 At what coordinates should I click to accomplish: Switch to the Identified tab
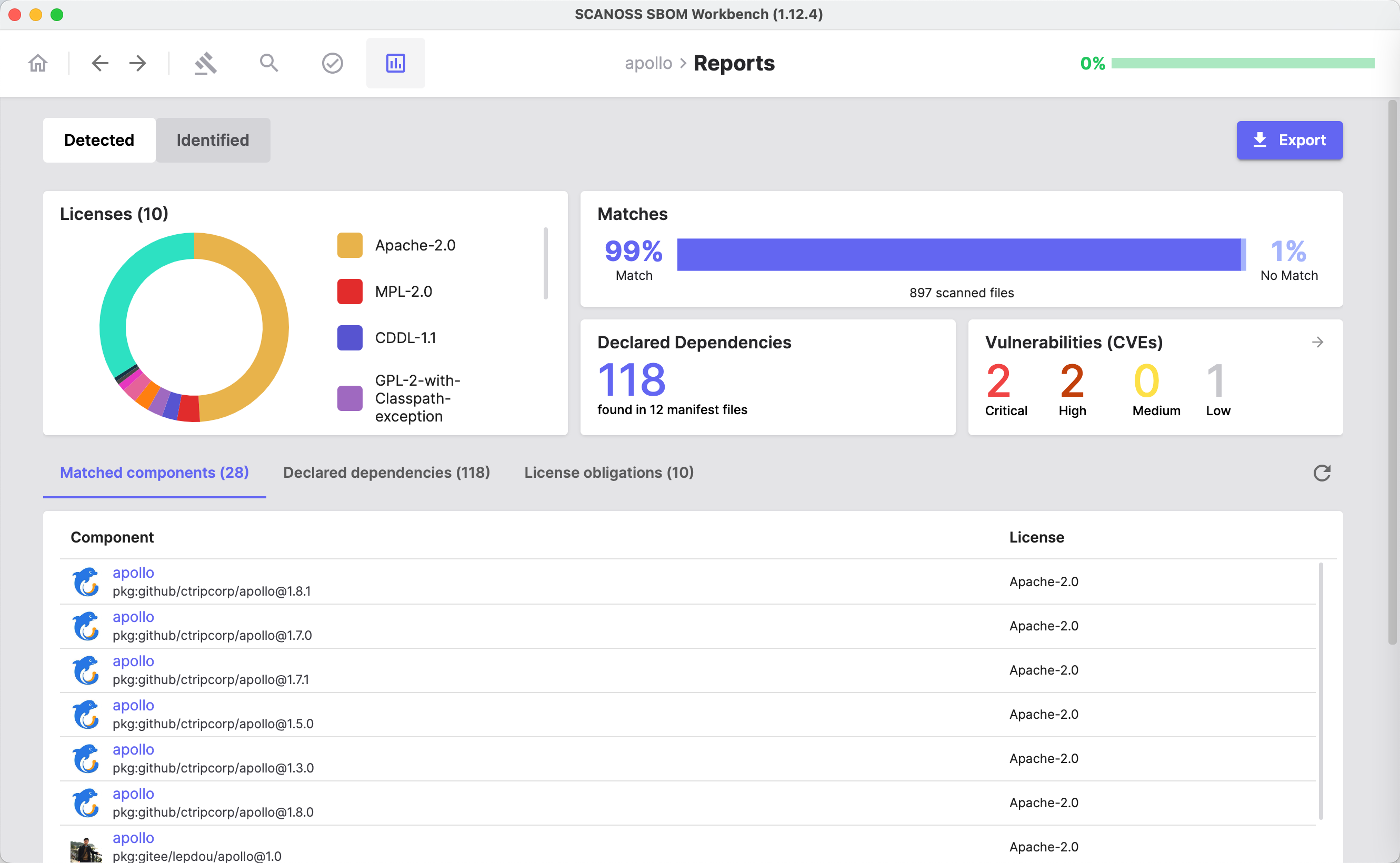click(x=212, y=140)
